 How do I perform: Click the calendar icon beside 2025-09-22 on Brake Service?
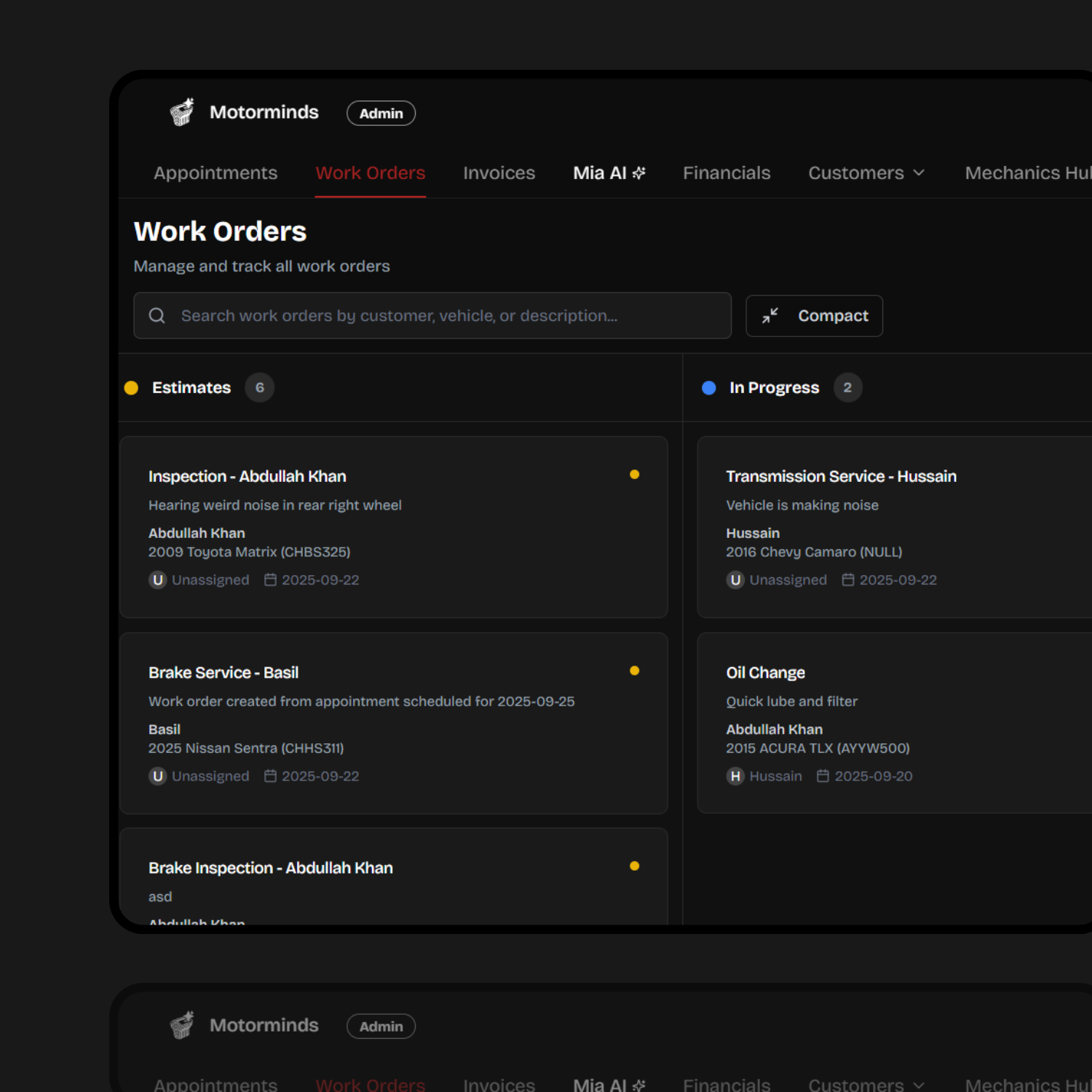point(270,776)
